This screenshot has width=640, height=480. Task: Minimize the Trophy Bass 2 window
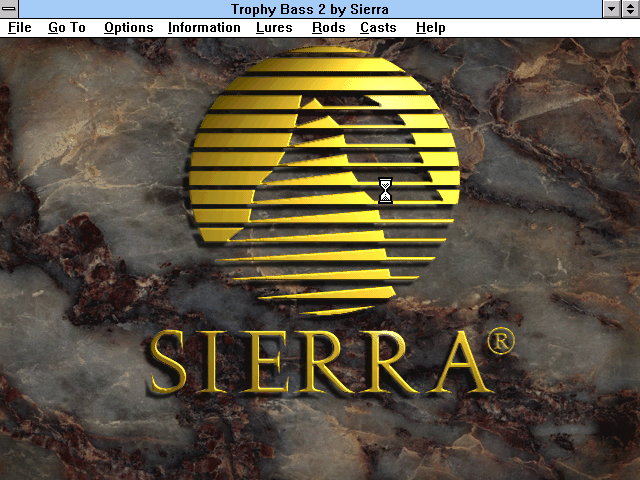click(611, 9)
